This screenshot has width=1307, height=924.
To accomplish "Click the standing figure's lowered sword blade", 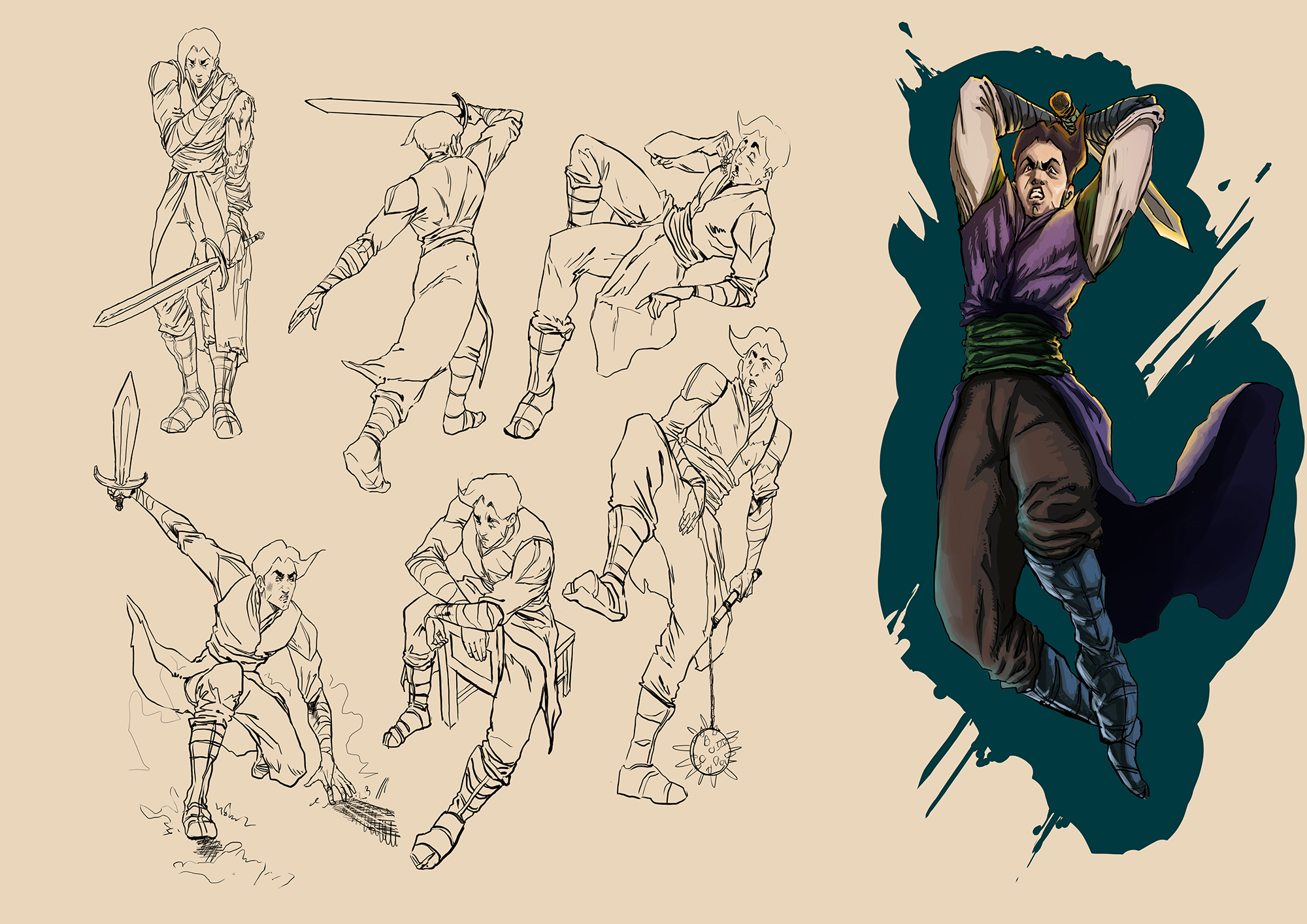I will pos(157,293).
